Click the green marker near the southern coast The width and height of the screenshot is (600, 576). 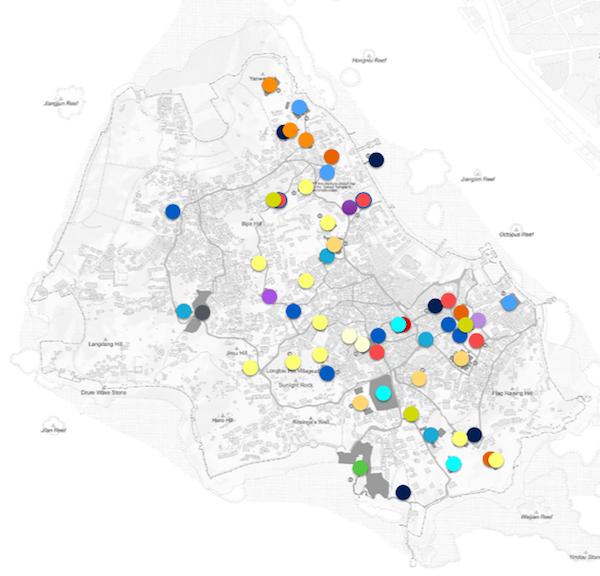(x=361, y=467)
